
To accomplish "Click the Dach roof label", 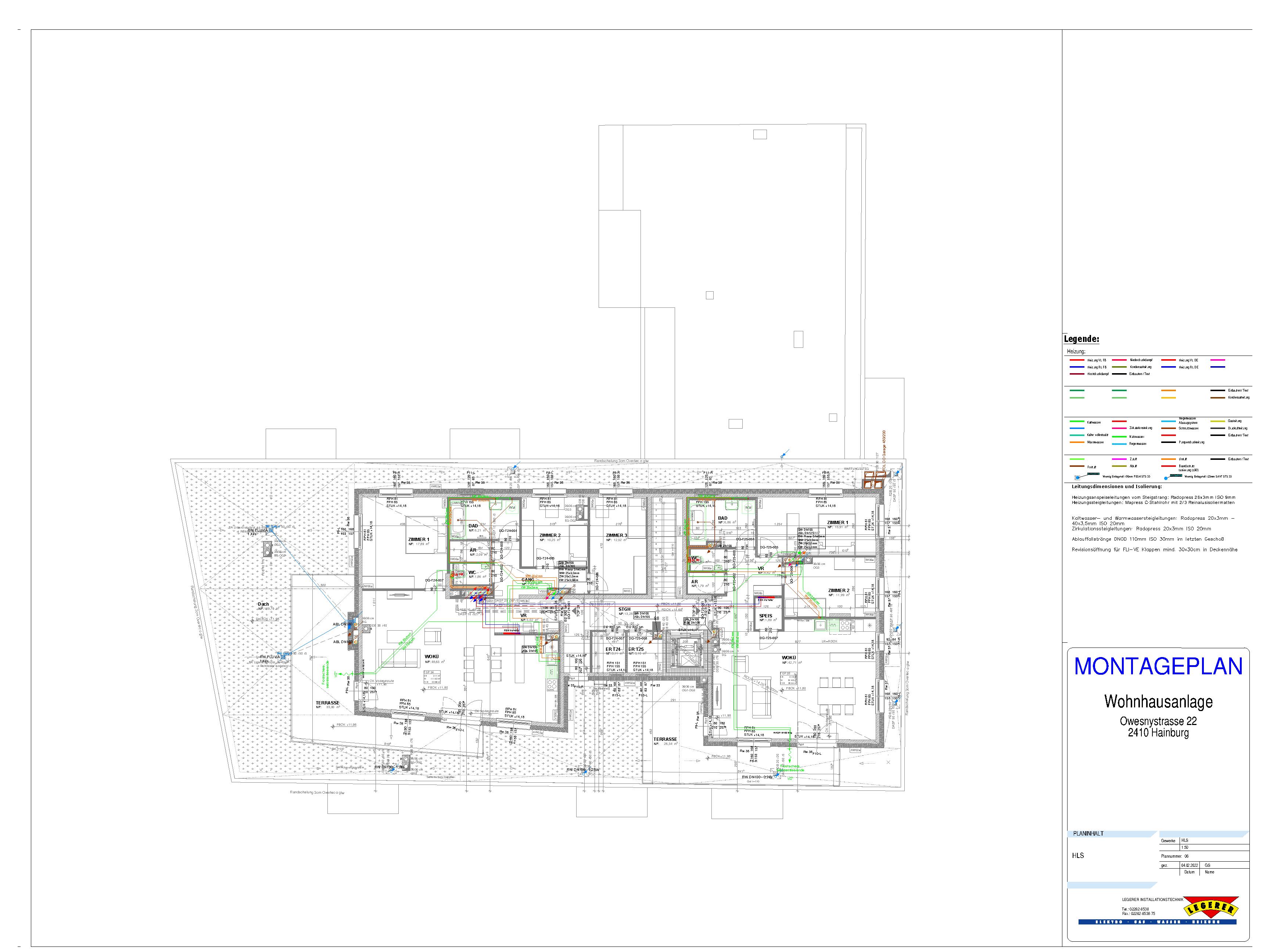I will point(263,604).
